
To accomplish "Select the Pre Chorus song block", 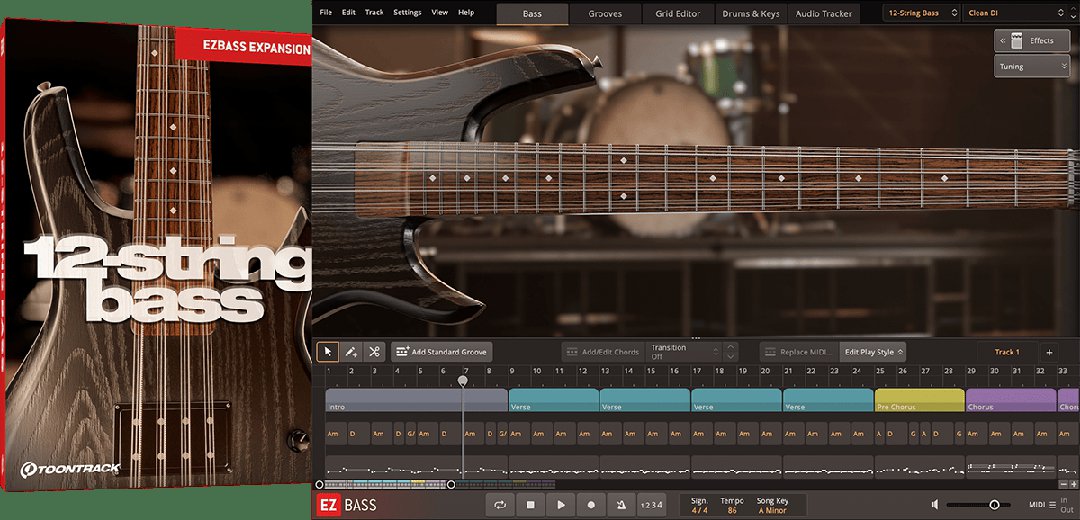I will [919, 401].
